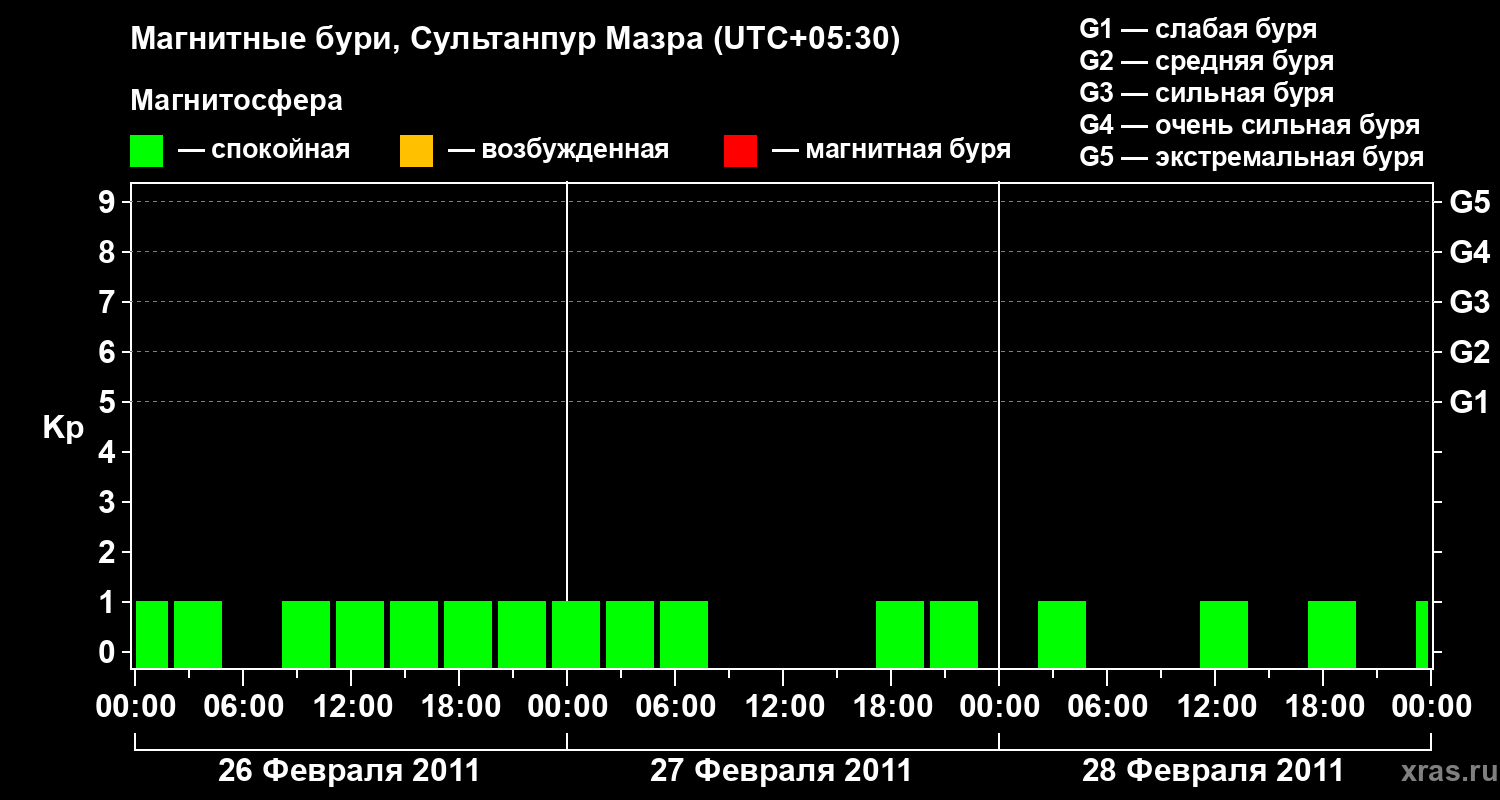Click the green bar above 18:00 on 28 February
The image size is (1500, 800).
click(x=1332, y=634)
